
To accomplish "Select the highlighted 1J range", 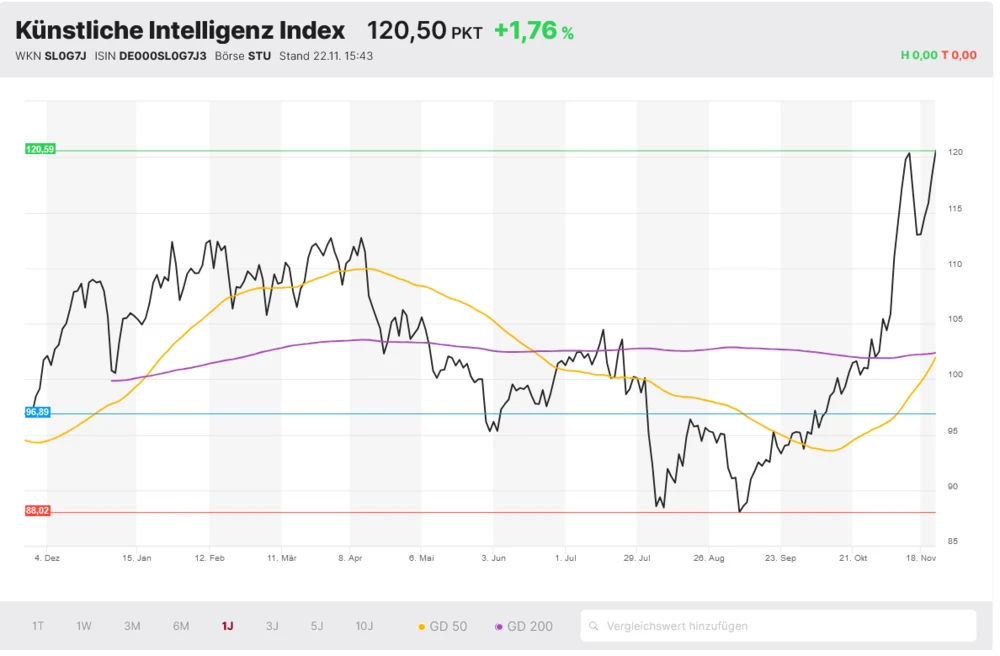I will click(226, 625).
